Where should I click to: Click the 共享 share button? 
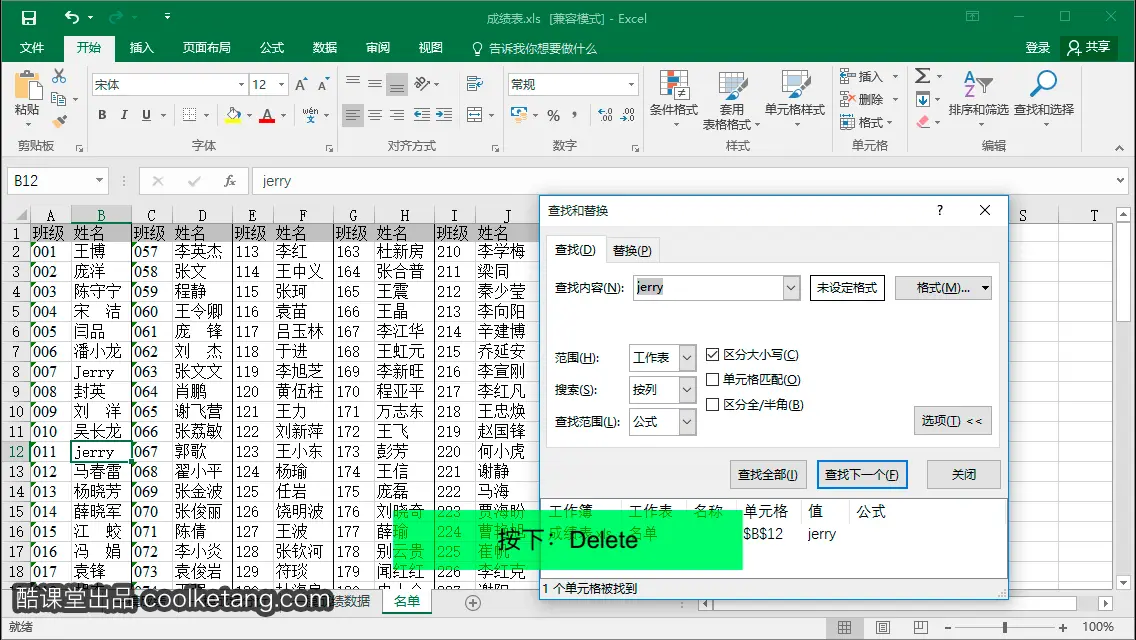tap(1088, 47)
